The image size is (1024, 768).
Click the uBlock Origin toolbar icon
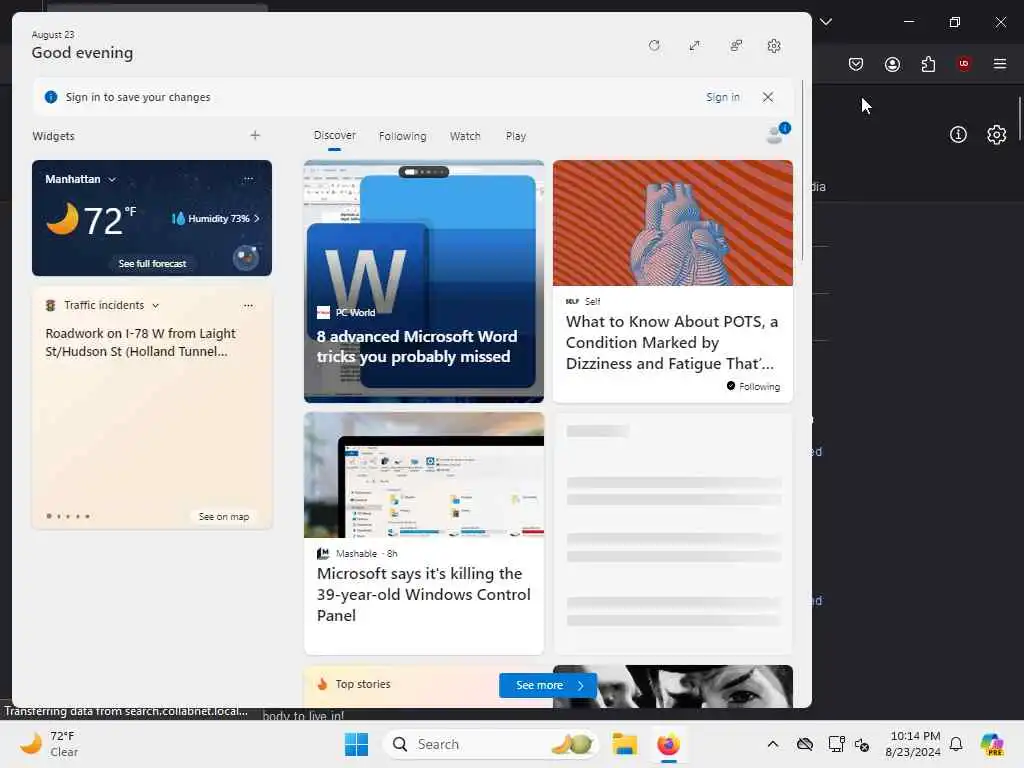963,63
